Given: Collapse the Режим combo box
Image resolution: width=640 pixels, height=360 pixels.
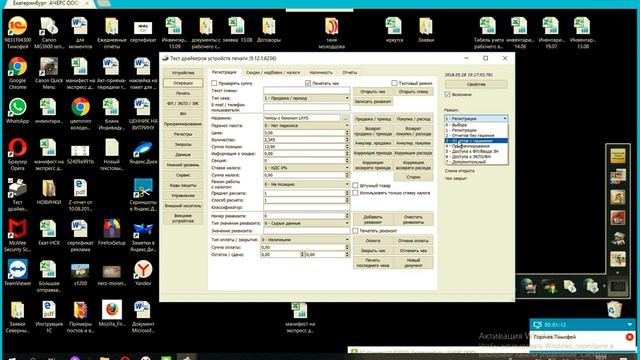Looking at the screenshot, I should click(476, 118).
